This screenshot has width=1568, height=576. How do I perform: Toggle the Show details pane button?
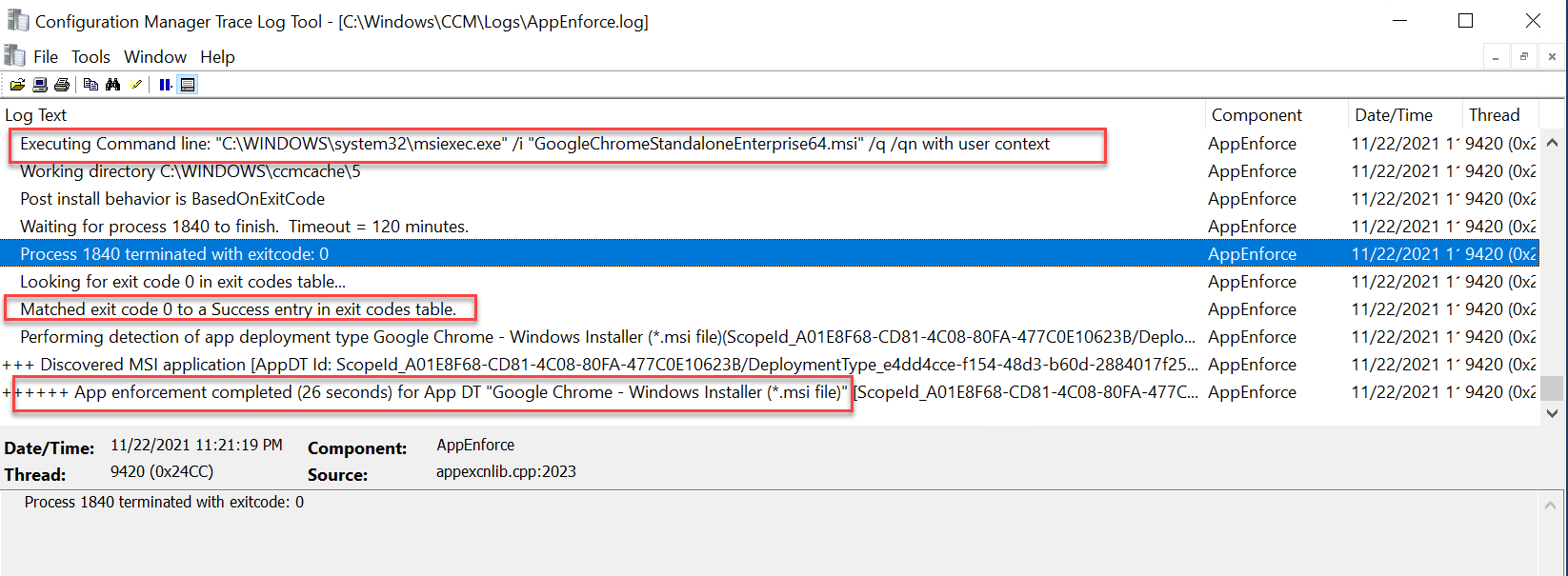188,85
